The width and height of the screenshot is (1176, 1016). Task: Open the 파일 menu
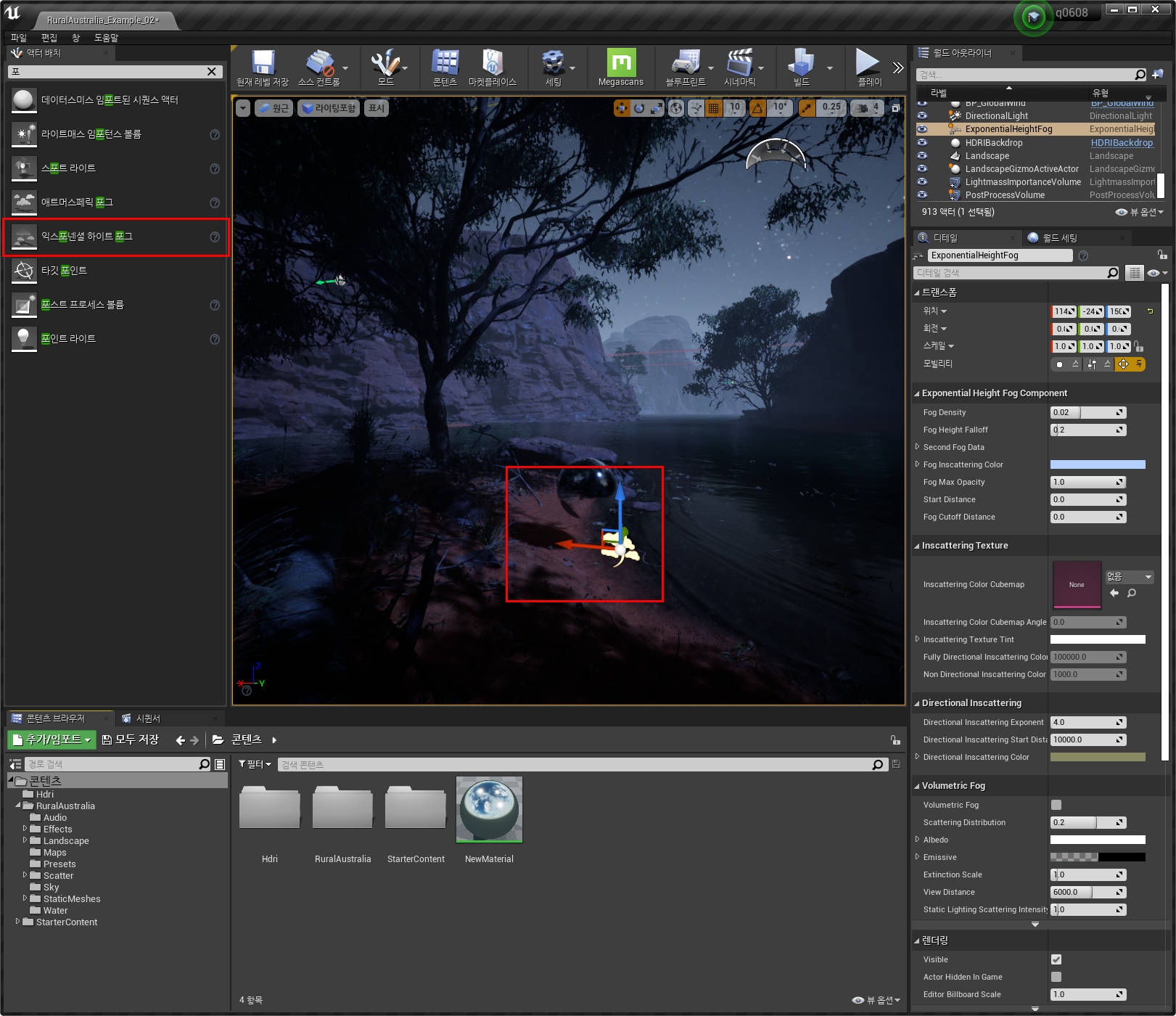tap(19, 38)
